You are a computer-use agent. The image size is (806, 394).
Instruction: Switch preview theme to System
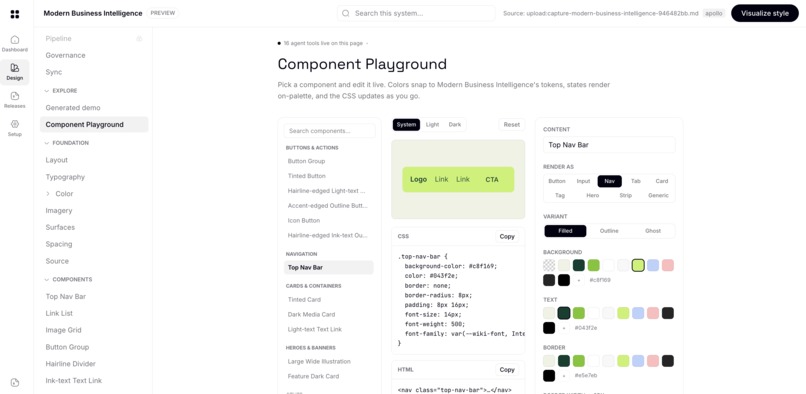tap(406, 124)
